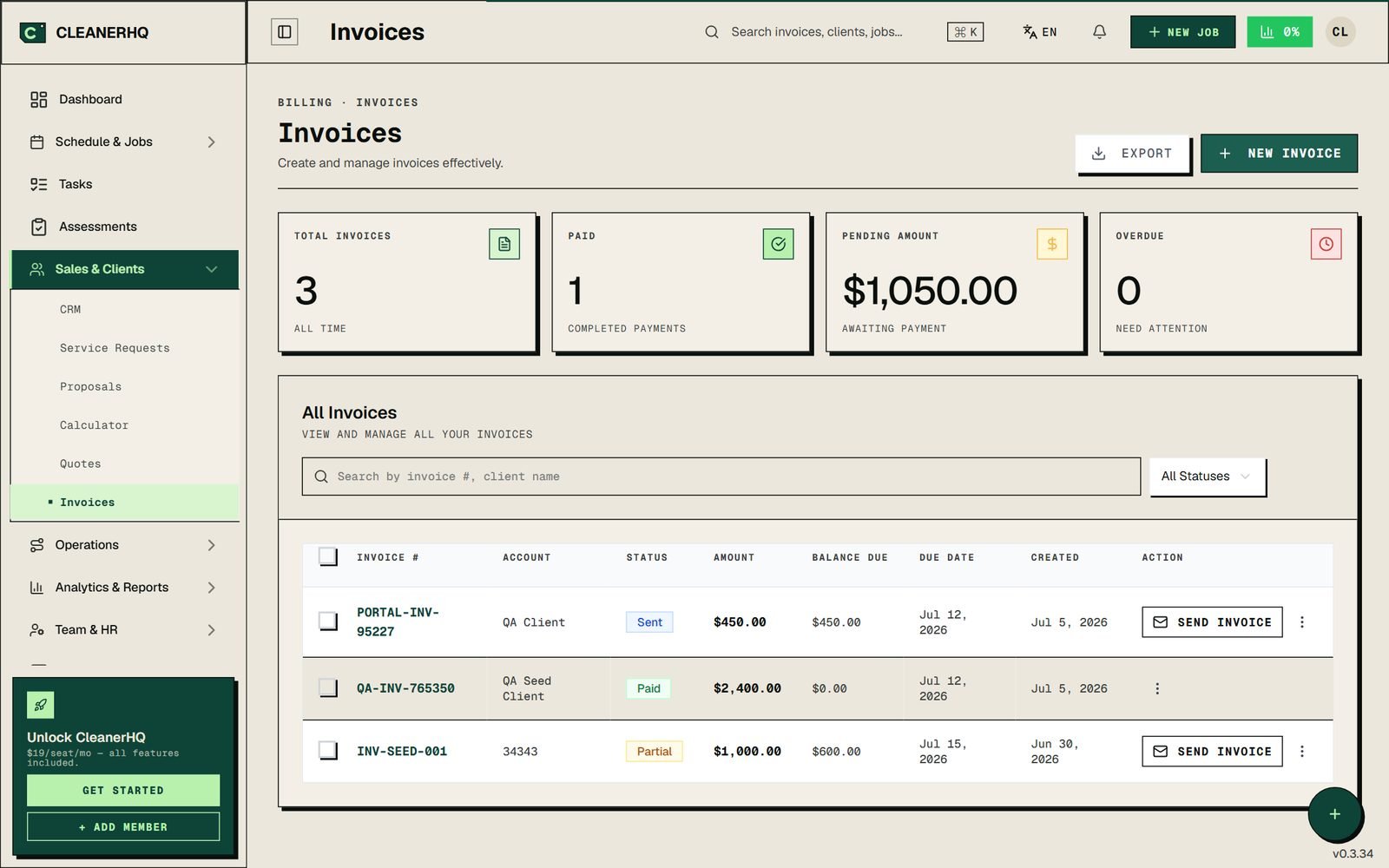
Task: Open the CL user avatar
Action: pos(1340,32)
